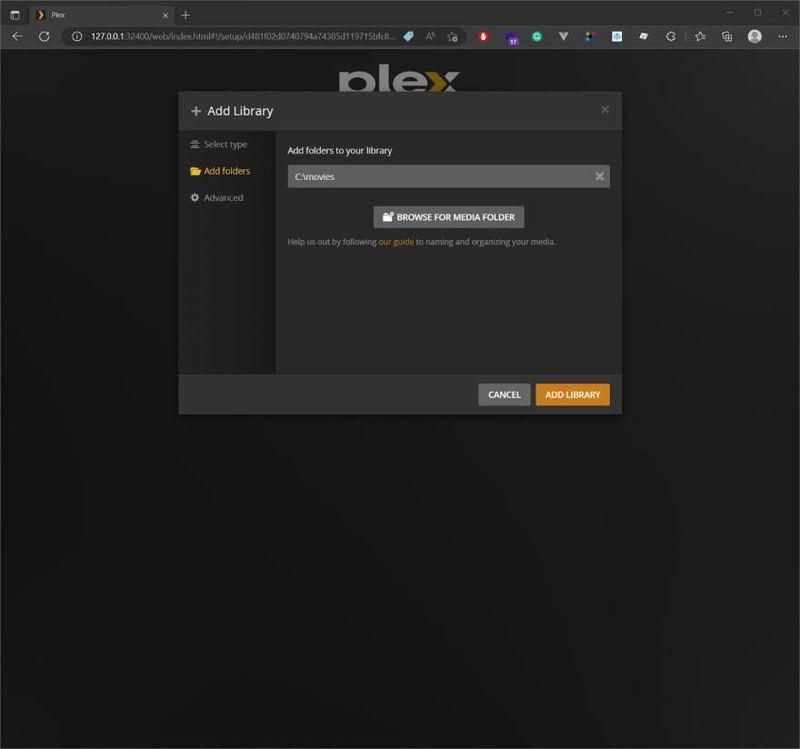Maximize the browser window

[758, 13]
